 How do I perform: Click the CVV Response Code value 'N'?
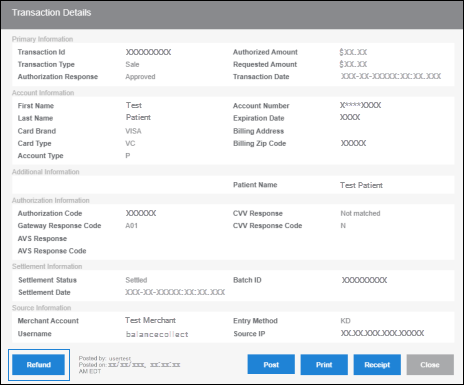tap(343, 226)
